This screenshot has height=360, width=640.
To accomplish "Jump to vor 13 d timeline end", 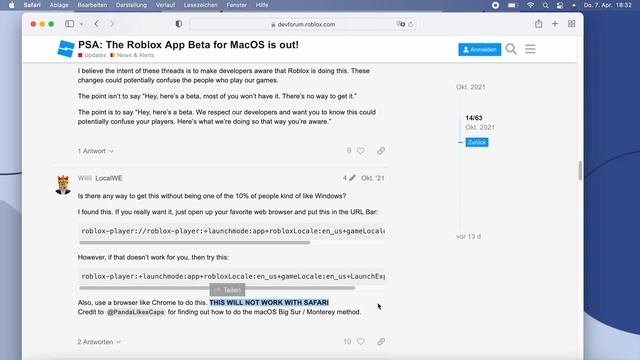I will pyautogui.click(x=468, y=237).
